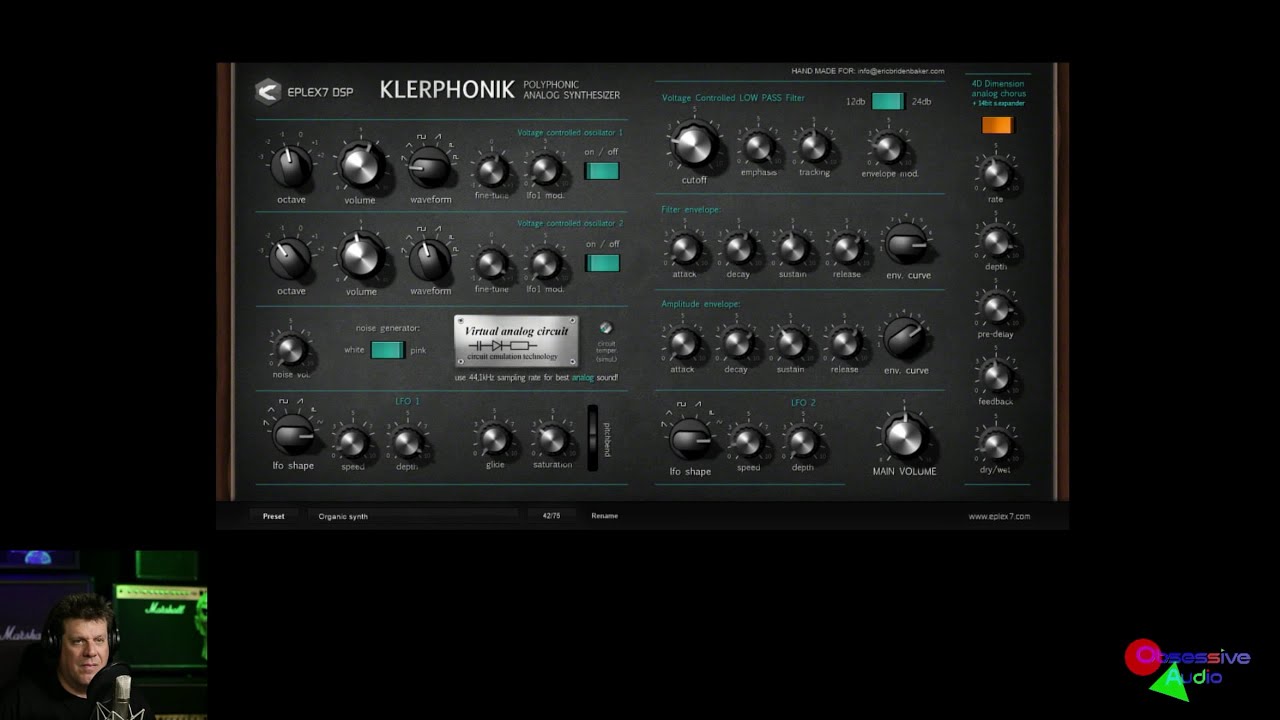Image resolution: width=1280 pixels, height=720 pixels.
Task: Click filter envelope env. curve knob
Action: click(x=907, y=243)
